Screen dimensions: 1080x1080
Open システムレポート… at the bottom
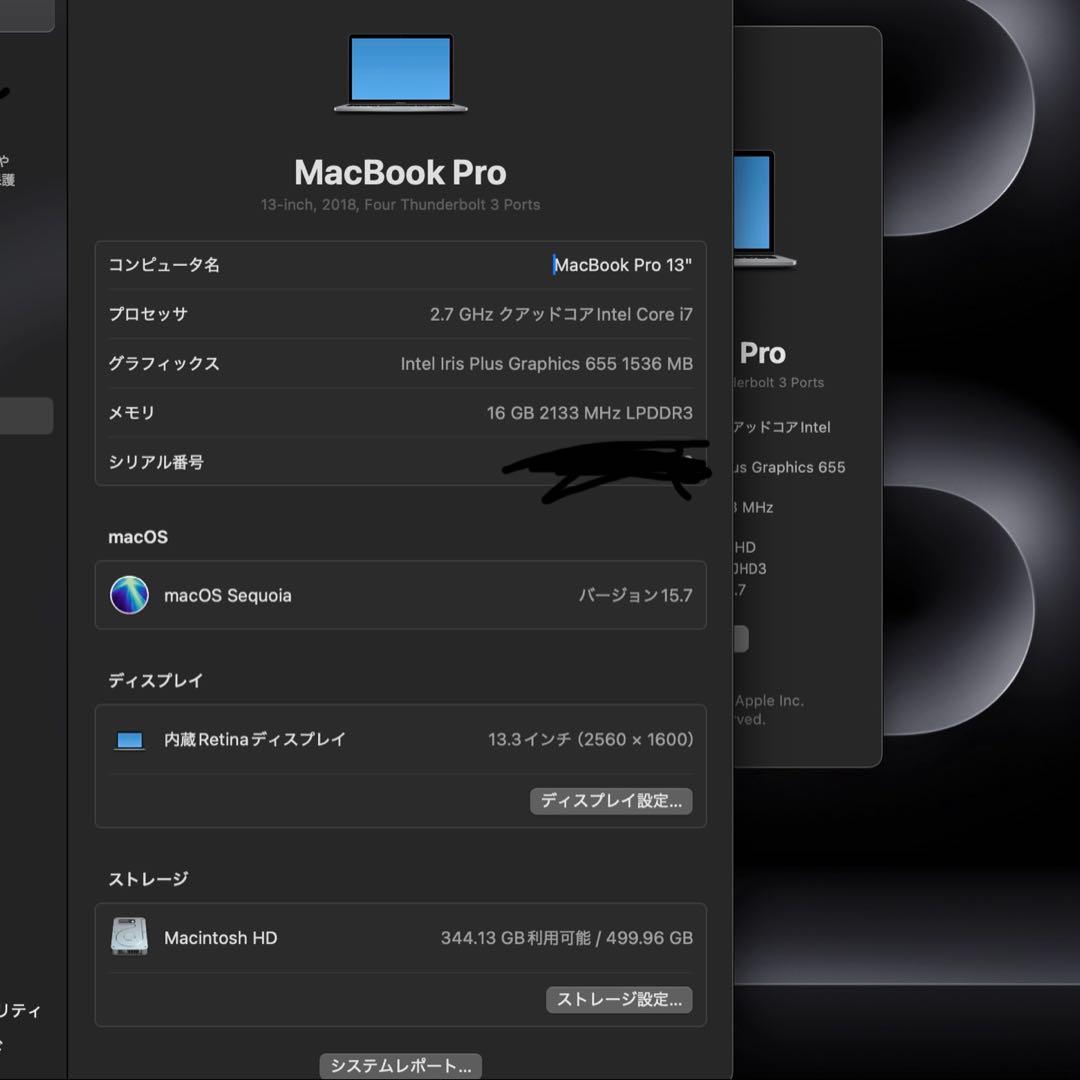(399, 1065)
